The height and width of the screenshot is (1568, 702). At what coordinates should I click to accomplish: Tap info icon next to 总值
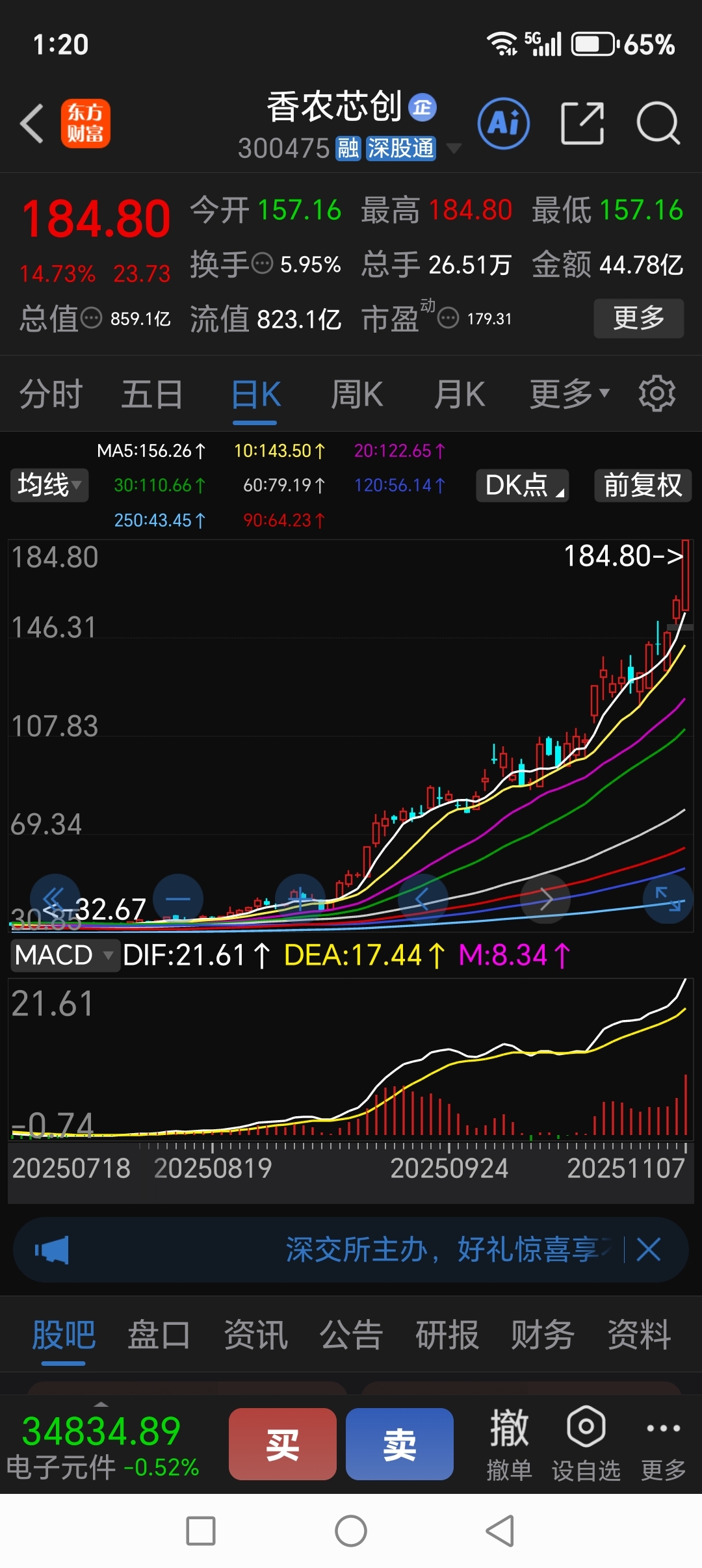[x=91, y=319]
